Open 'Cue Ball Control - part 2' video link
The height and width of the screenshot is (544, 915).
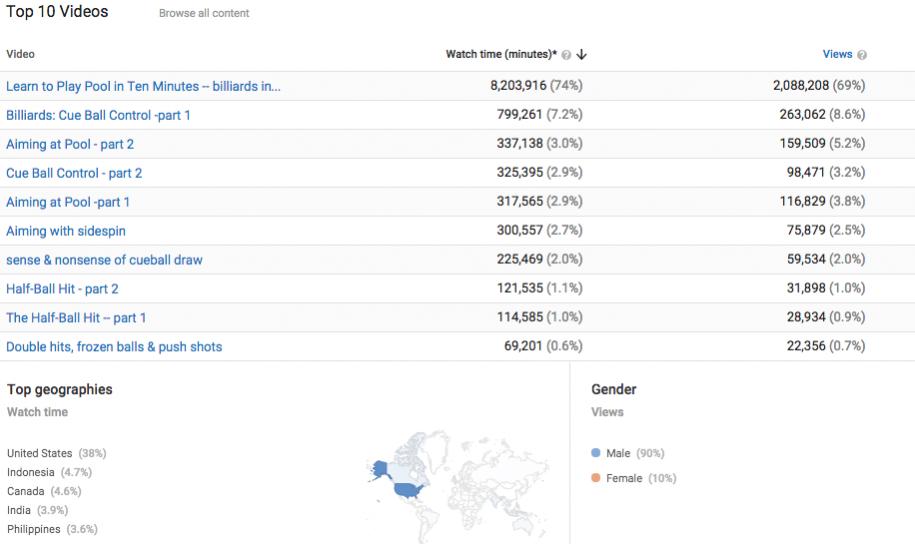[x=74, y=173]
